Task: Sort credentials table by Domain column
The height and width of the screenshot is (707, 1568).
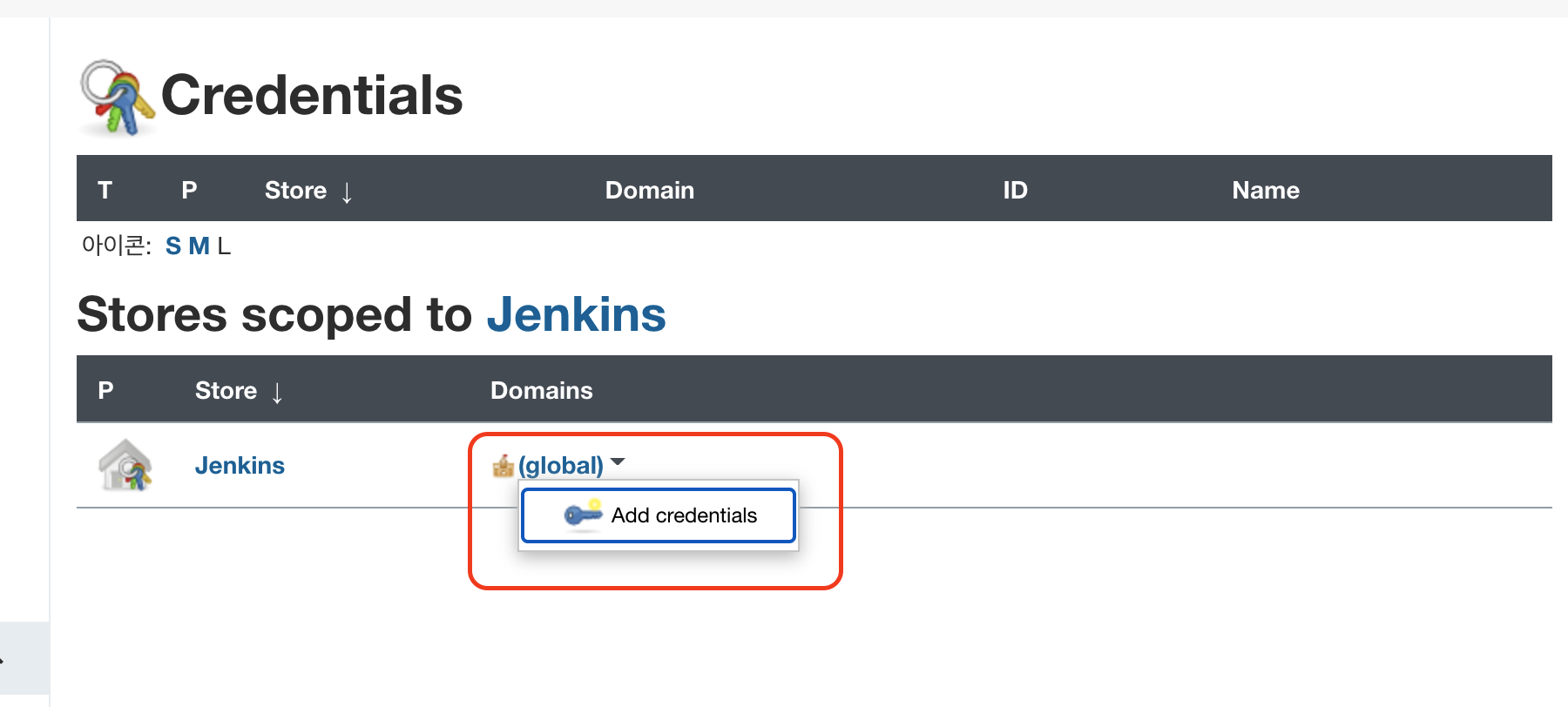Action: 650,191
